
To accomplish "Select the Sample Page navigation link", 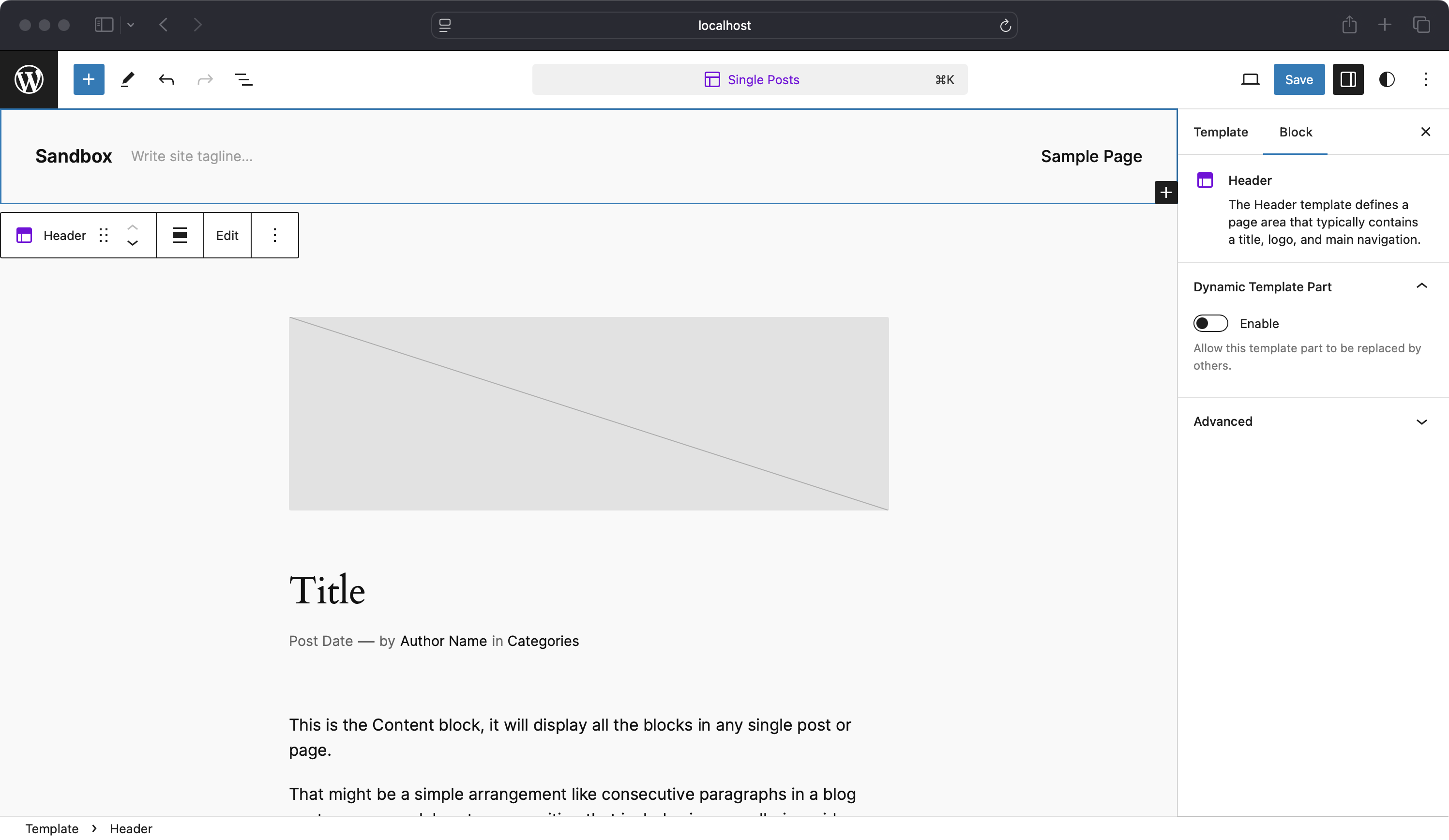I will [x=1091, y=156].
